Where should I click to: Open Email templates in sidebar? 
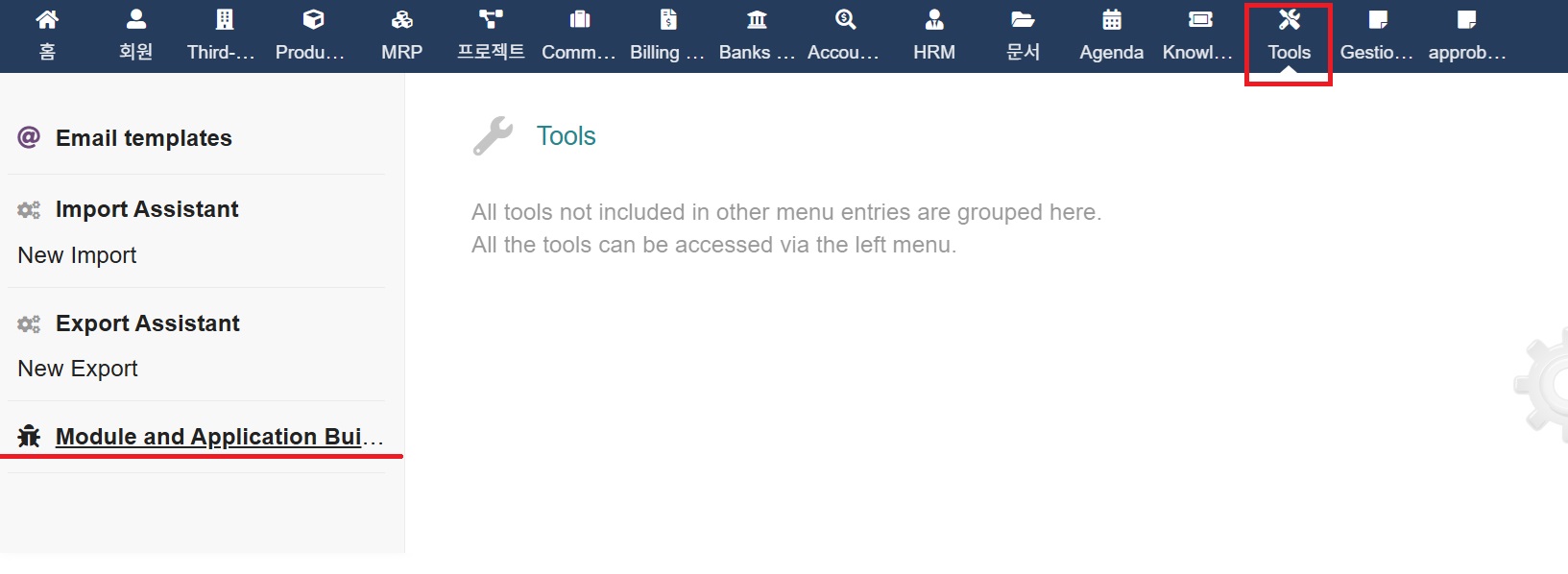(x=143, y=138)
